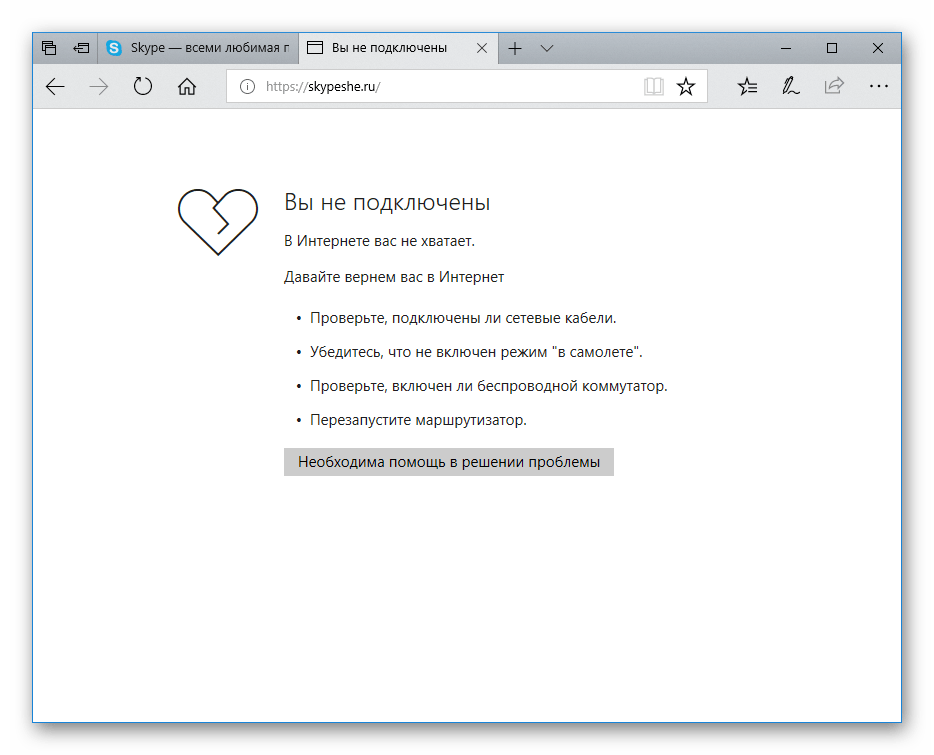Screen dimensions: 934x755
Task: Open the tabs you've set aside icon
Action: coord(49,48)
